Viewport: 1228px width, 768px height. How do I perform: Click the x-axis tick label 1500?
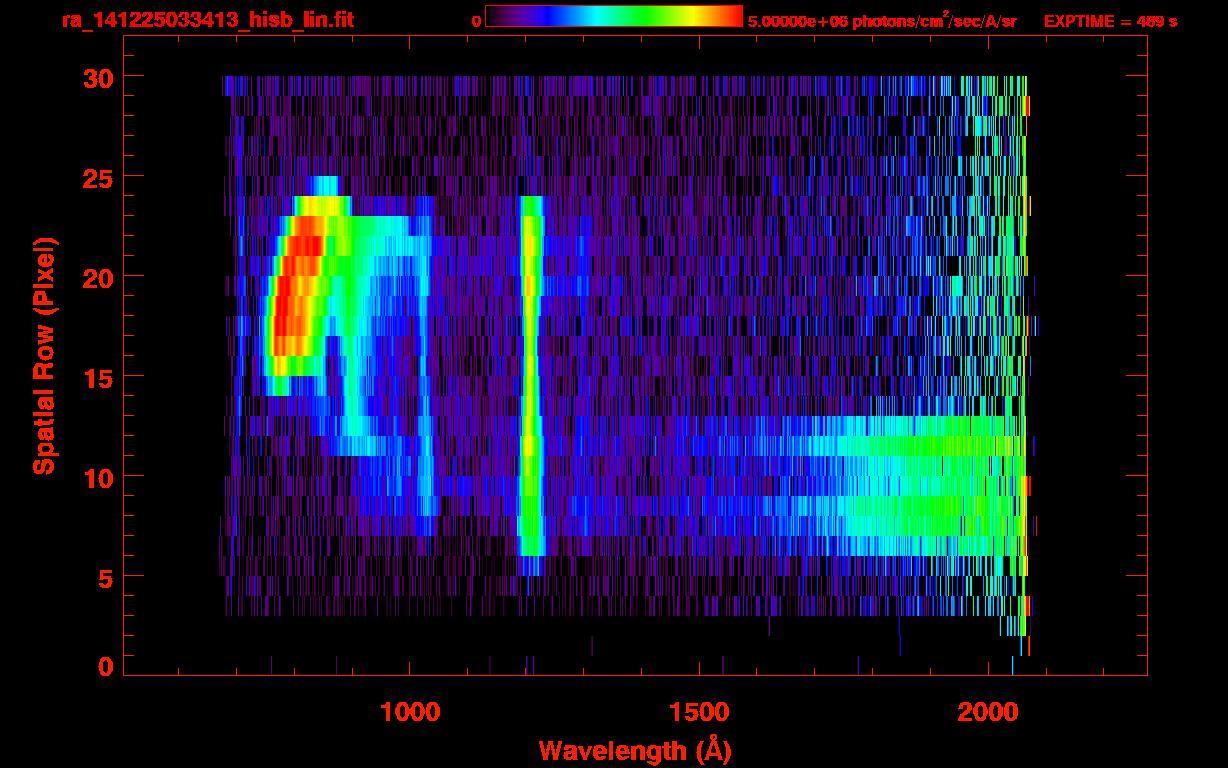(x=699, y=713)
